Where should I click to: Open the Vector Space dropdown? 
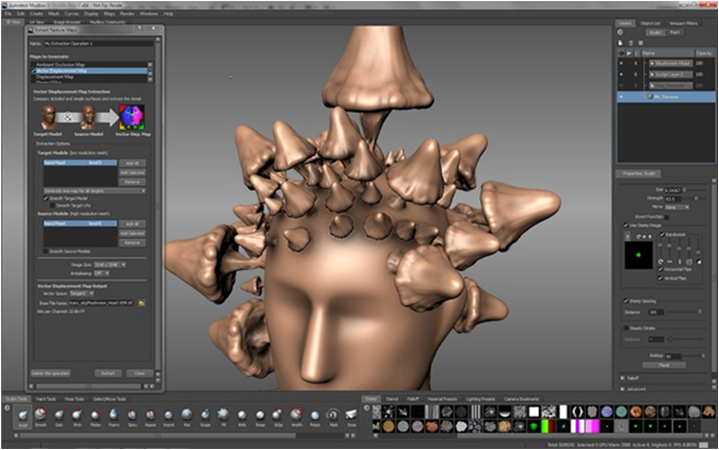coord(82,294)
